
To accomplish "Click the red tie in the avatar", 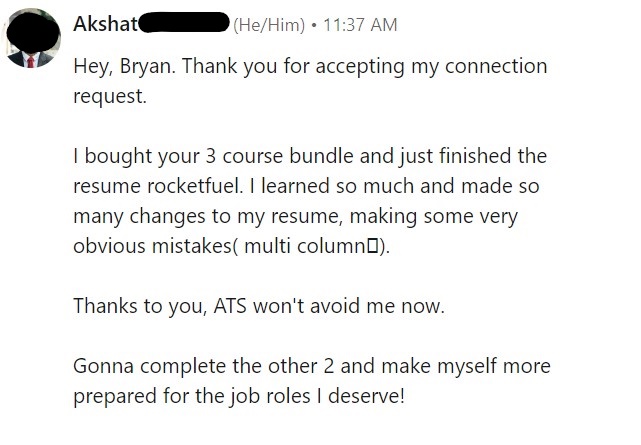I will pos(31,62).
